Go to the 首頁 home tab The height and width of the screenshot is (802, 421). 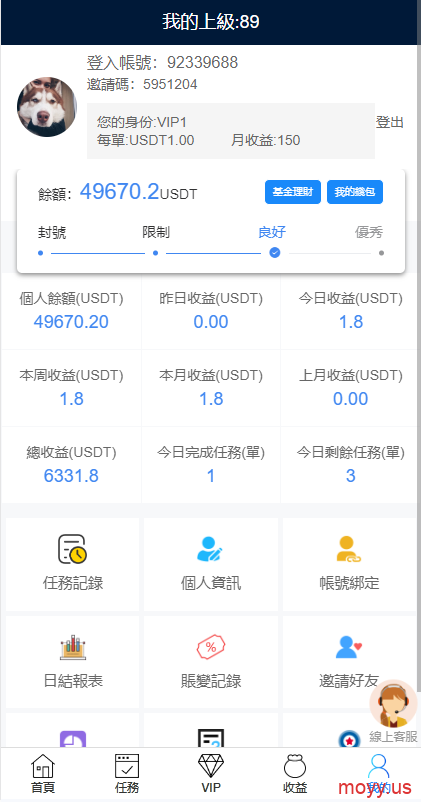(x=43, y=774)
